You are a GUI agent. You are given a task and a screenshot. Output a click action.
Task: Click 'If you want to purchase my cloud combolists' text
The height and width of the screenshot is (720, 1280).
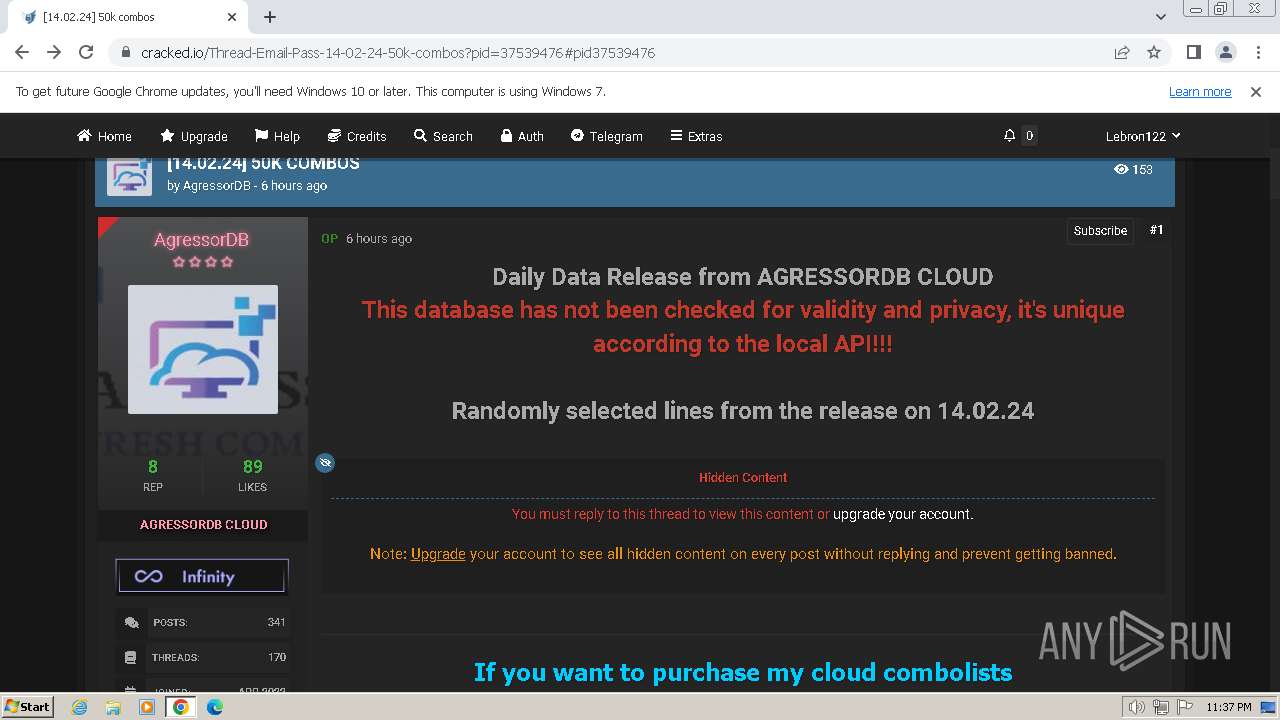coord(743,672)
